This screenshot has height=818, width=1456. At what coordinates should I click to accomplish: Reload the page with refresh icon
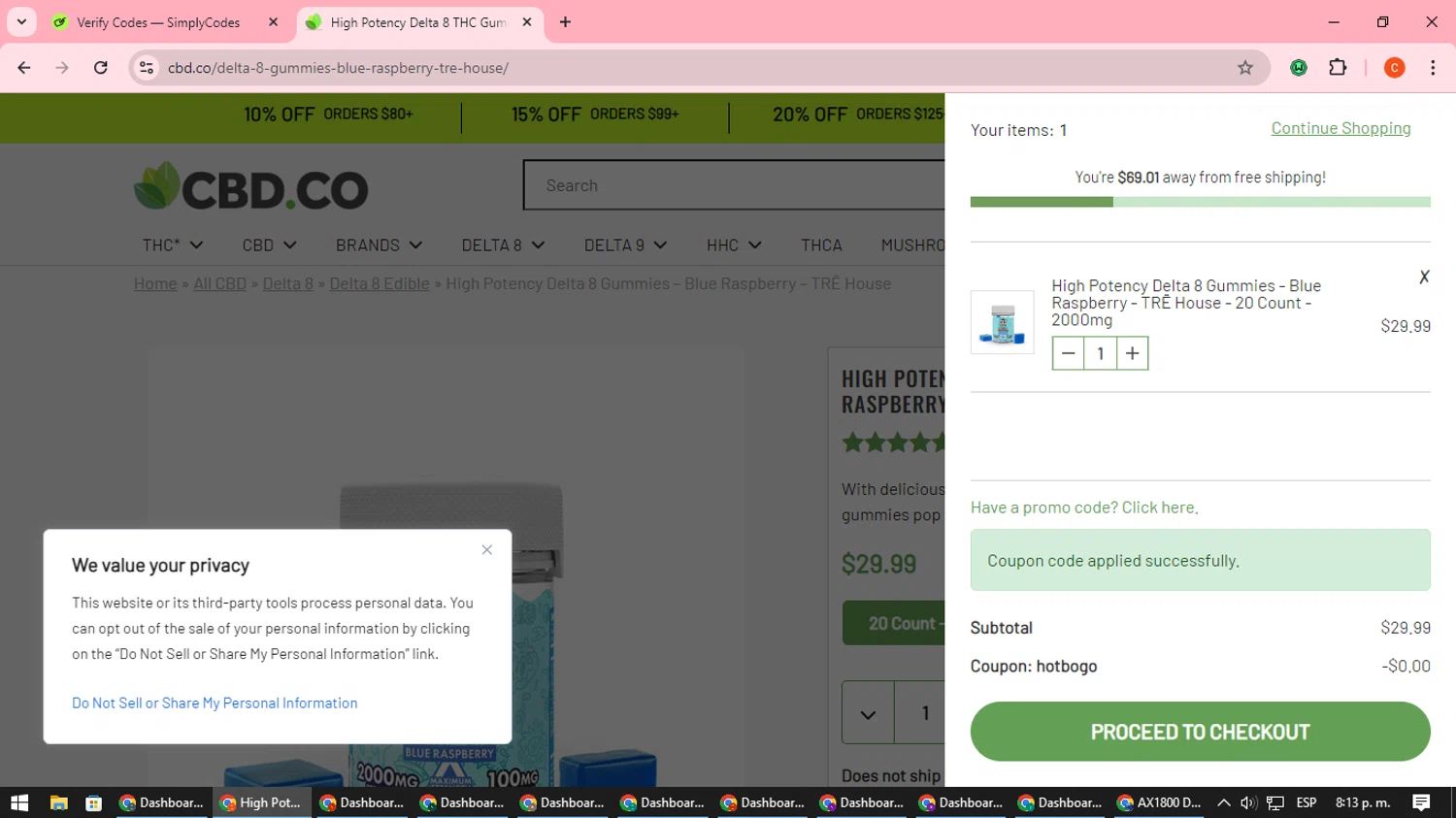pyautogui.click(x=101, y=68)
